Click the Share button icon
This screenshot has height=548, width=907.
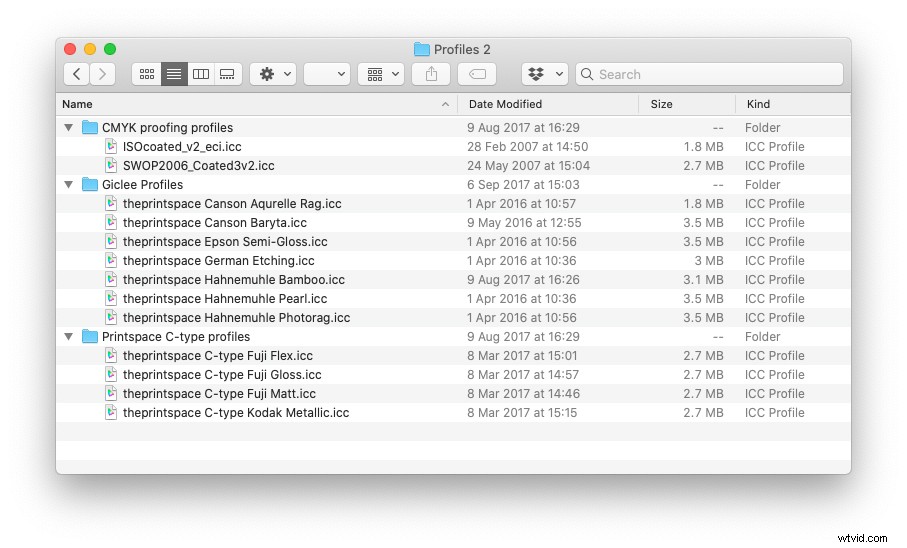tap(432, 74)
